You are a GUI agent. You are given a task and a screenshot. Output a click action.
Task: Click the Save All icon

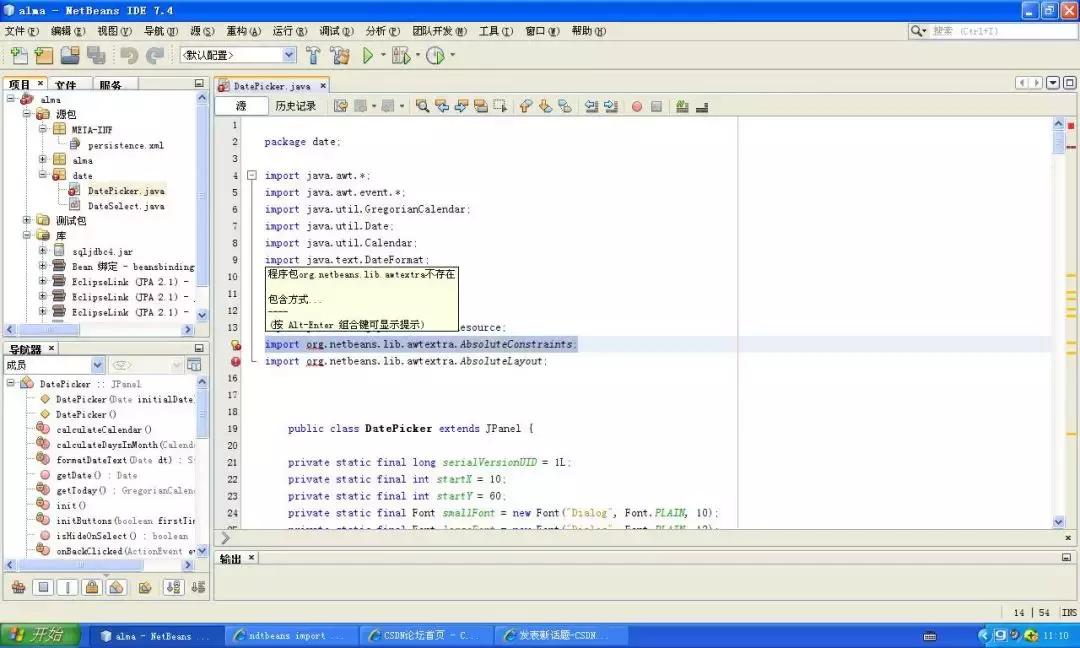click(x=96, y=55)
